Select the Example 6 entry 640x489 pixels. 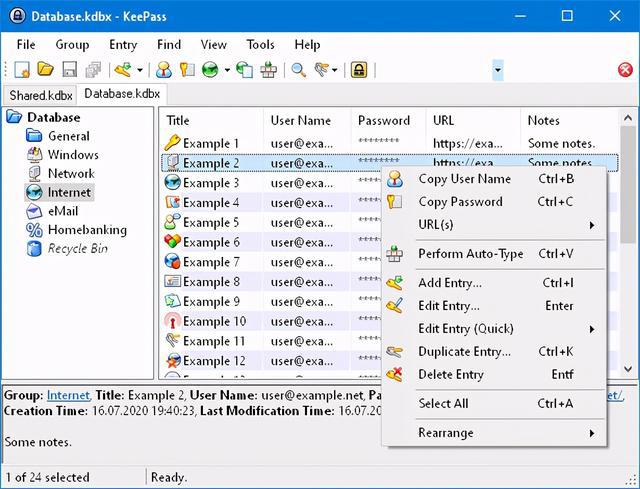point(211,242)
